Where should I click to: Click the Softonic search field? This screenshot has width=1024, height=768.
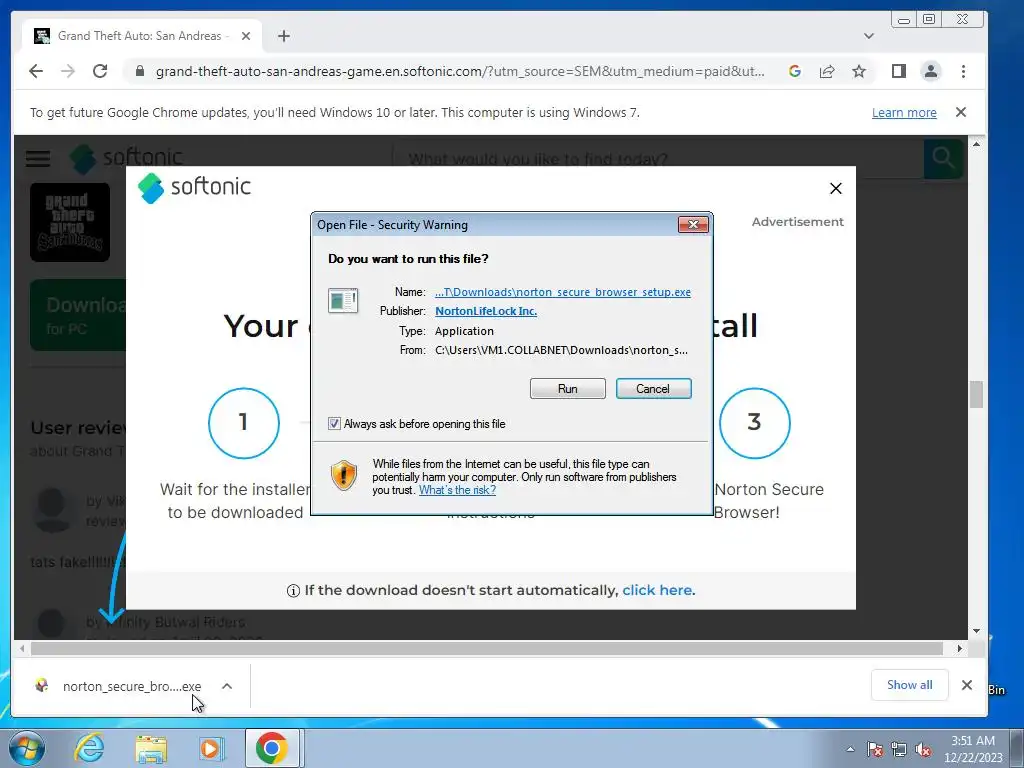656,159
